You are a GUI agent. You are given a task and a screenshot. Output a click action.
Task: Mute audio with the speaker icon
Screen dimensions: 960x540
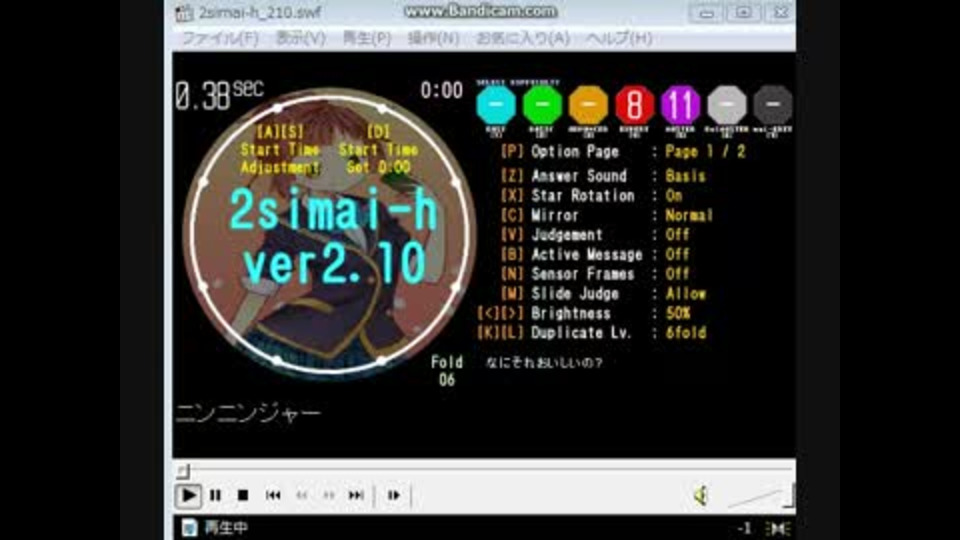tap(701, 495)
